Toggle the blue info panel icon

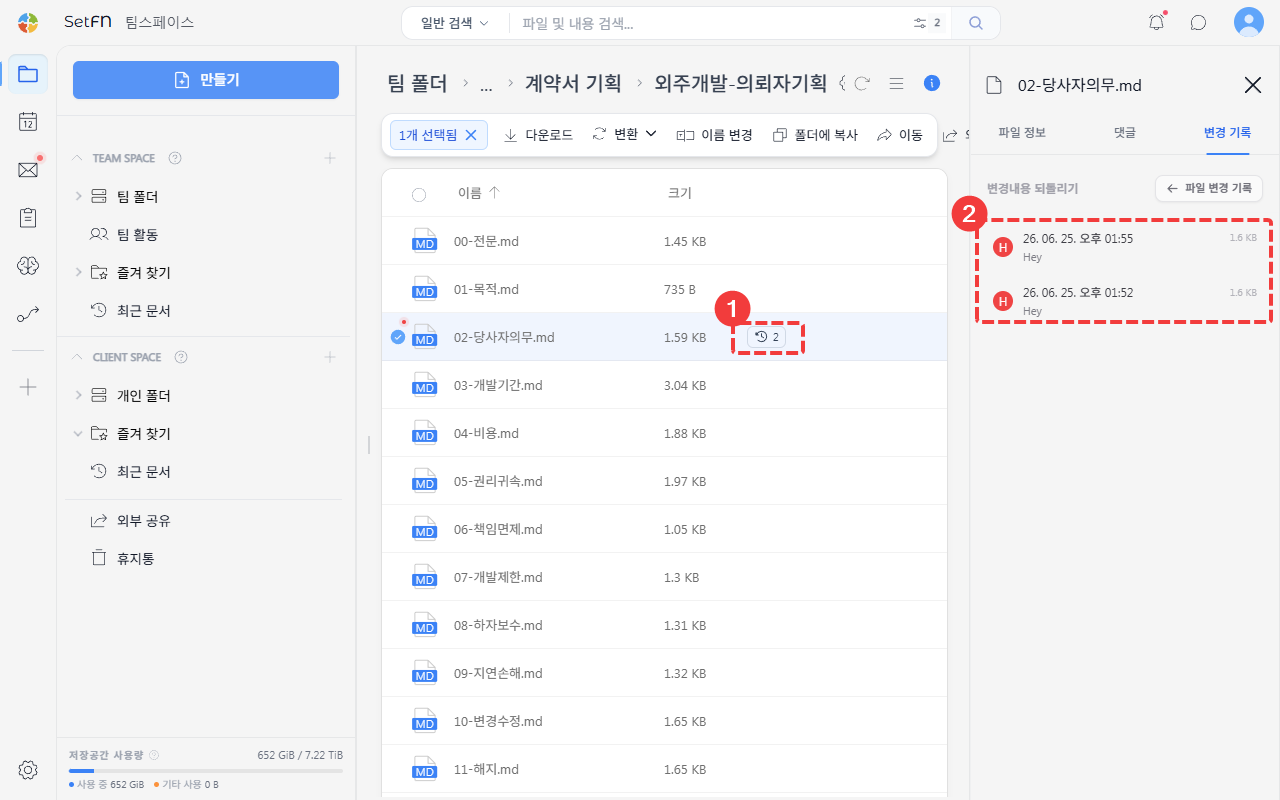pos(932,83)
